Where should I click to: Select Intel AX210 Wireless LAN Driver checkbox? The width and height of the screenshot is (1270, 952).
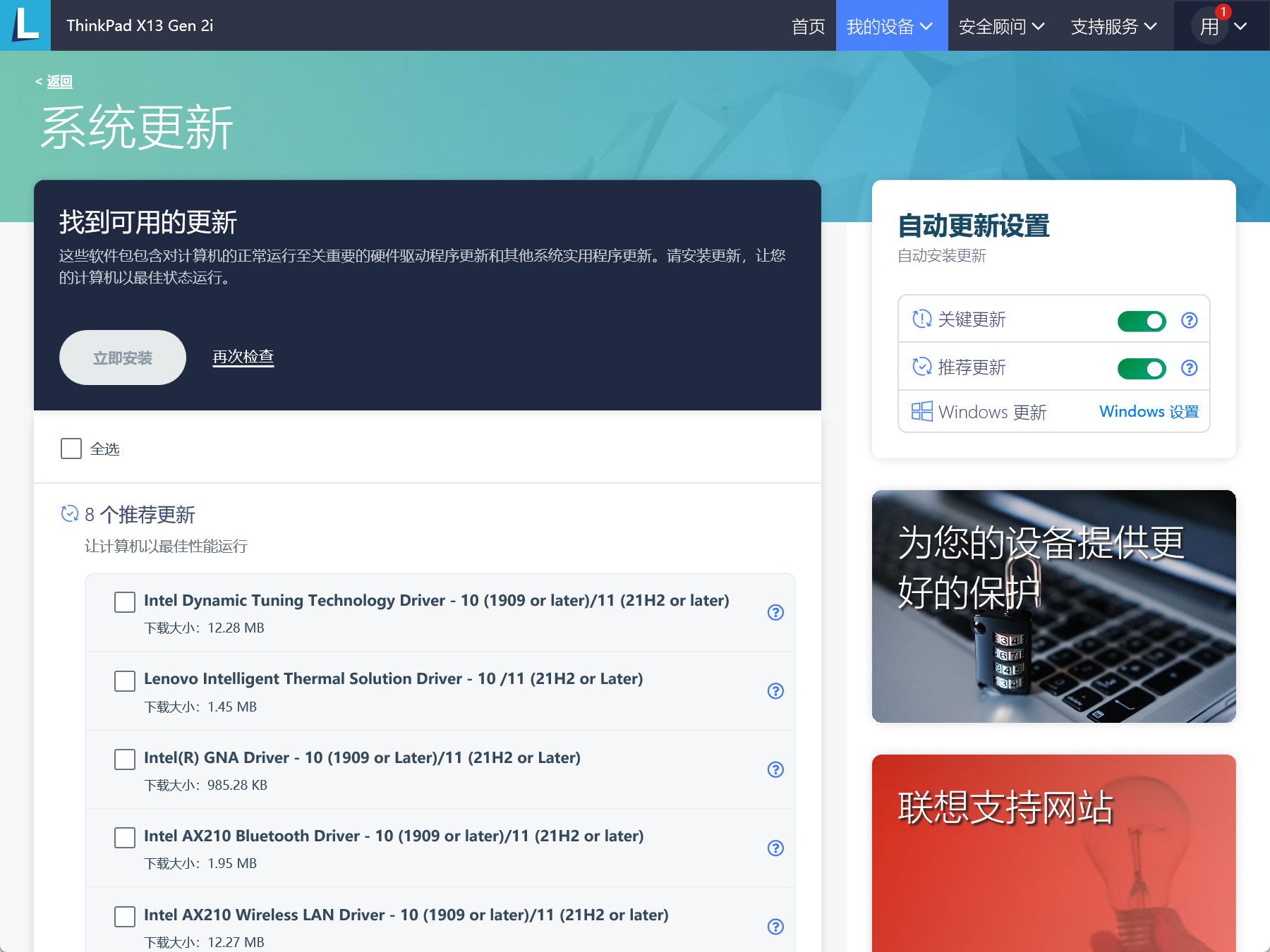pos(125,917)
